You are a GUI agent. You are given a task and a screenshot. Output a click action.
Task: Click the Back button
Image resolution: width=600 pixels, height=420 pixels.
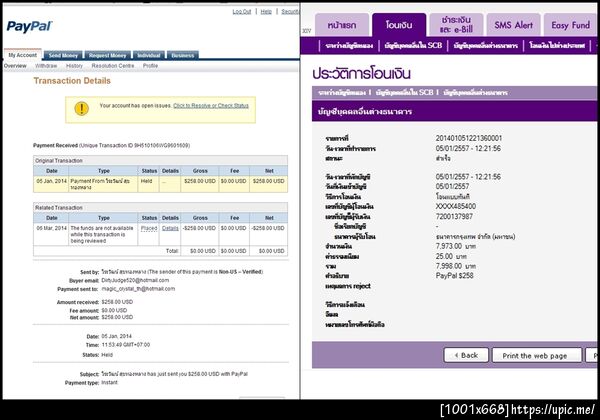point(466,355)
